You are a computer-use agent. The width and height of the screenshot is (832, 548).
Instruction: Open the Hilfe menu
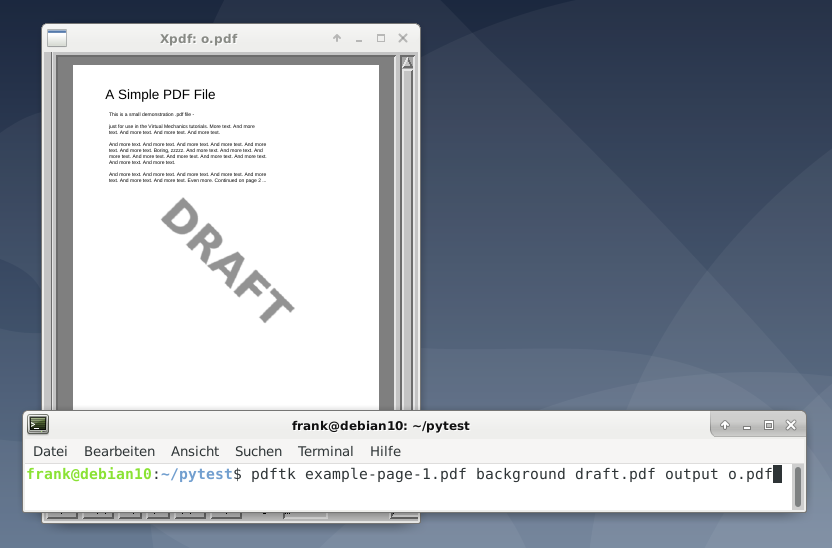pyautogui.click(x=385, y=451)
